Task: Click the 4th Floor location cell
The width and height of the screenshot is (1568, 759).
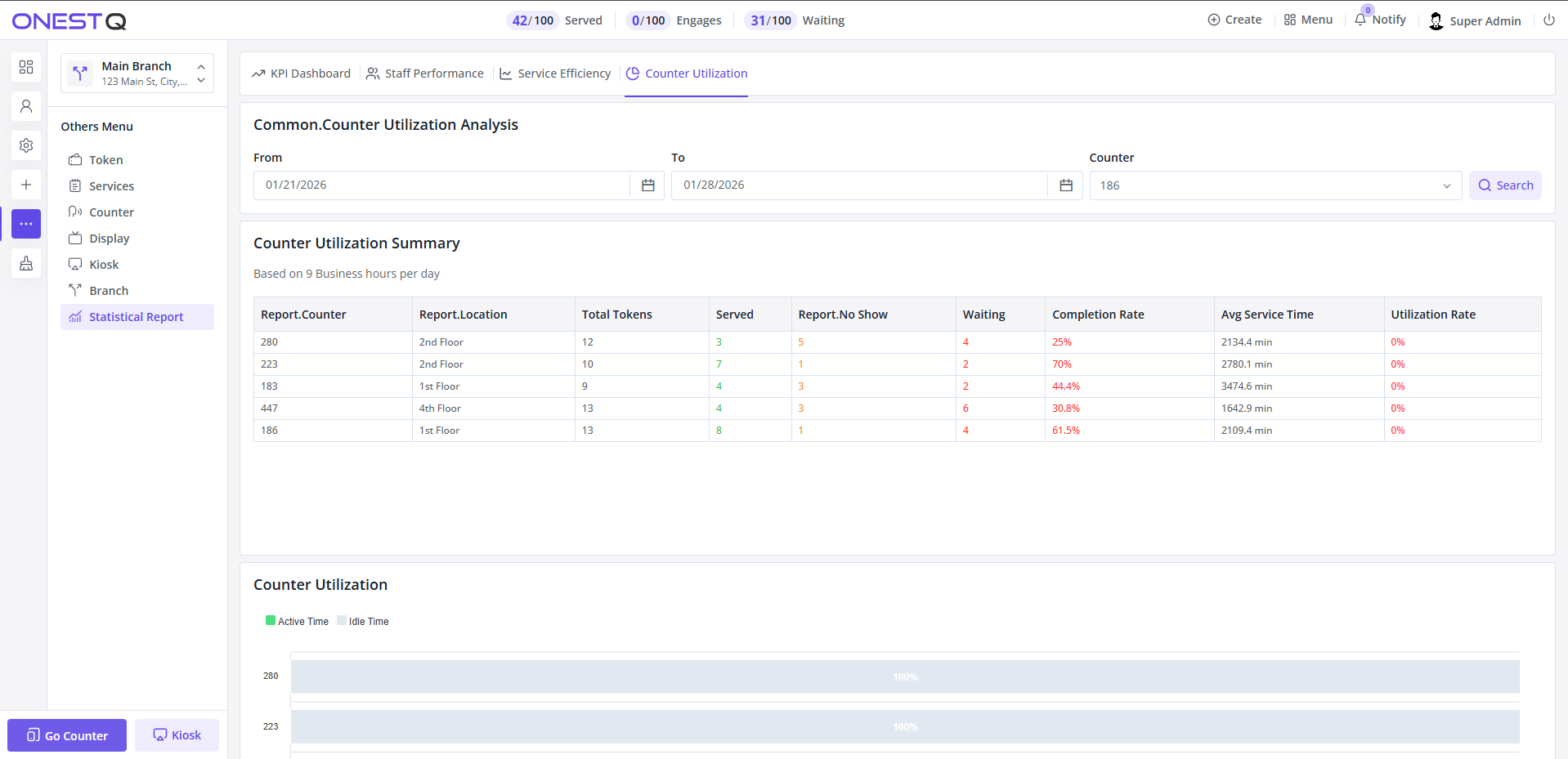Action: click(494, 409)
